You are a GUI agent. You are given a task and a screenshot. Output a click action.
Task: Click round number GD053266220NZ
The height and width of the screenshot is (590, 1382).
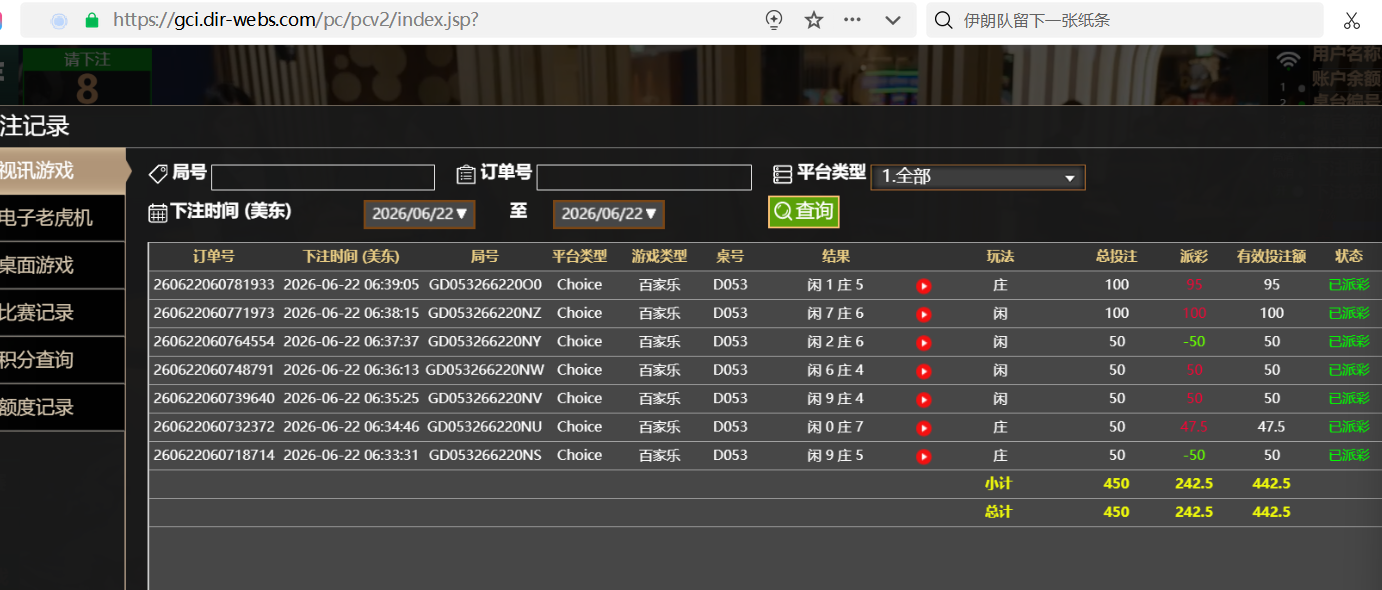pos(485,313)
